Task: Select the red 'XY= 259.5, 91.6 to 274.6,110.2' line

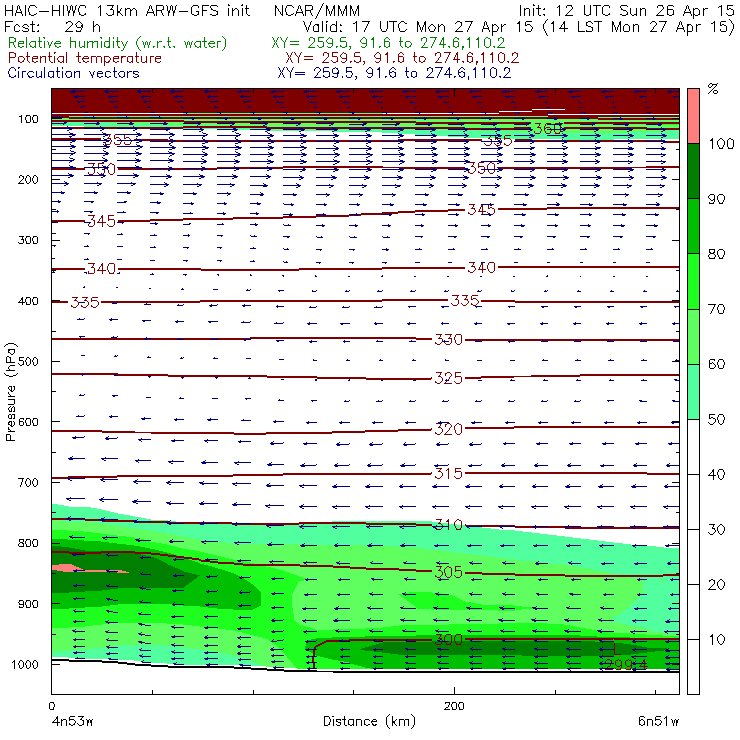Action: [402, 58]
